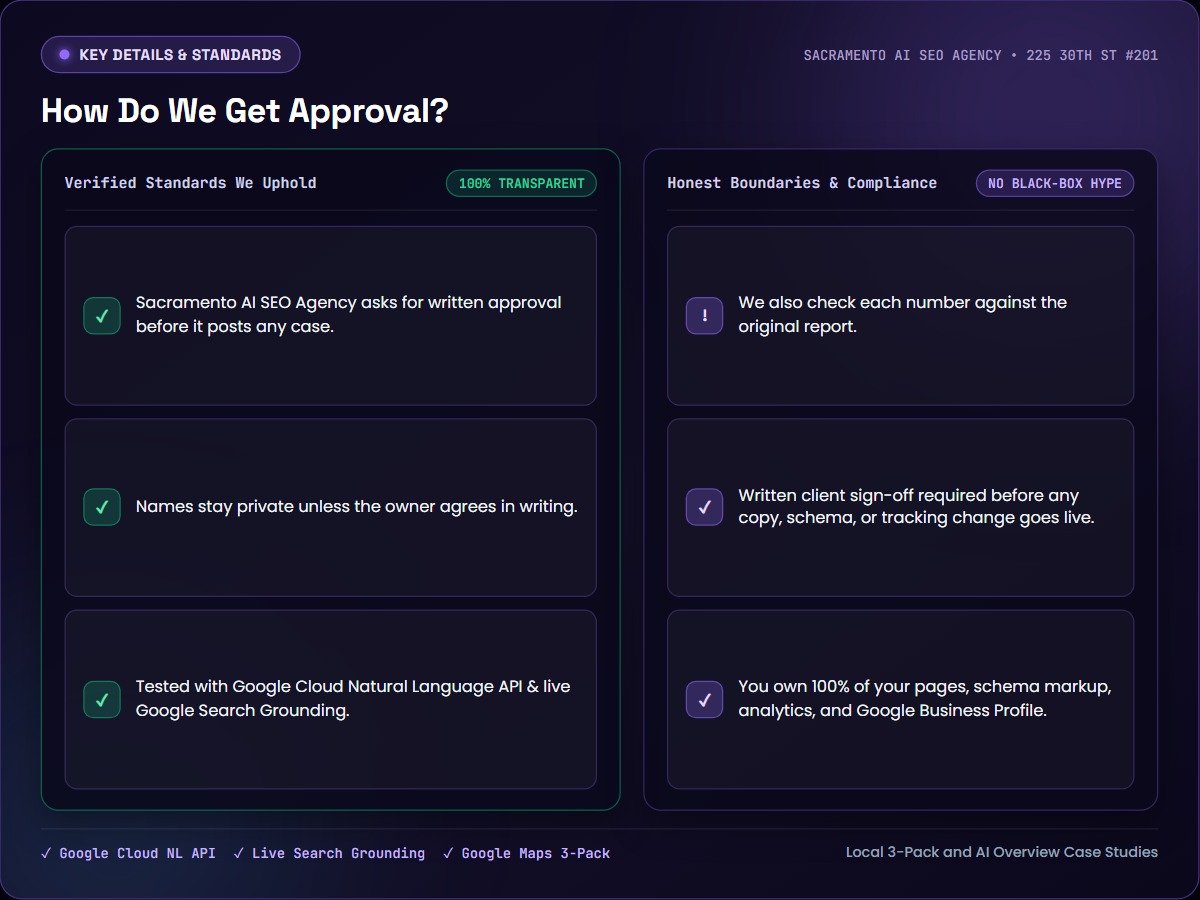This screenshot has width=1200, height=900.
Task: Click purple check icon beside You own 100%
Action: 705,699
